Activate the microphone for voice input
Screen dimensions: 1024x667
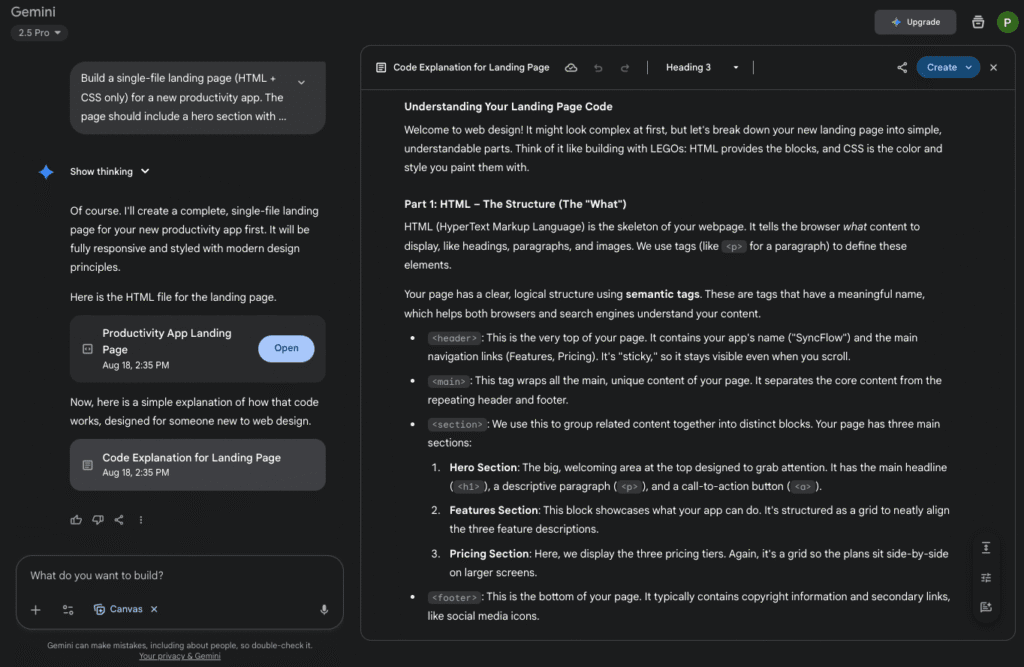click(323, 609)
